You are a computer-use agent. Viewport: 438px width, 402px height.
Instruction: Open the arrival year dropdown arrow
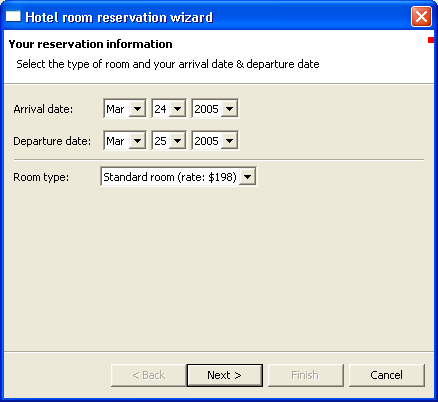coord(229,109)
